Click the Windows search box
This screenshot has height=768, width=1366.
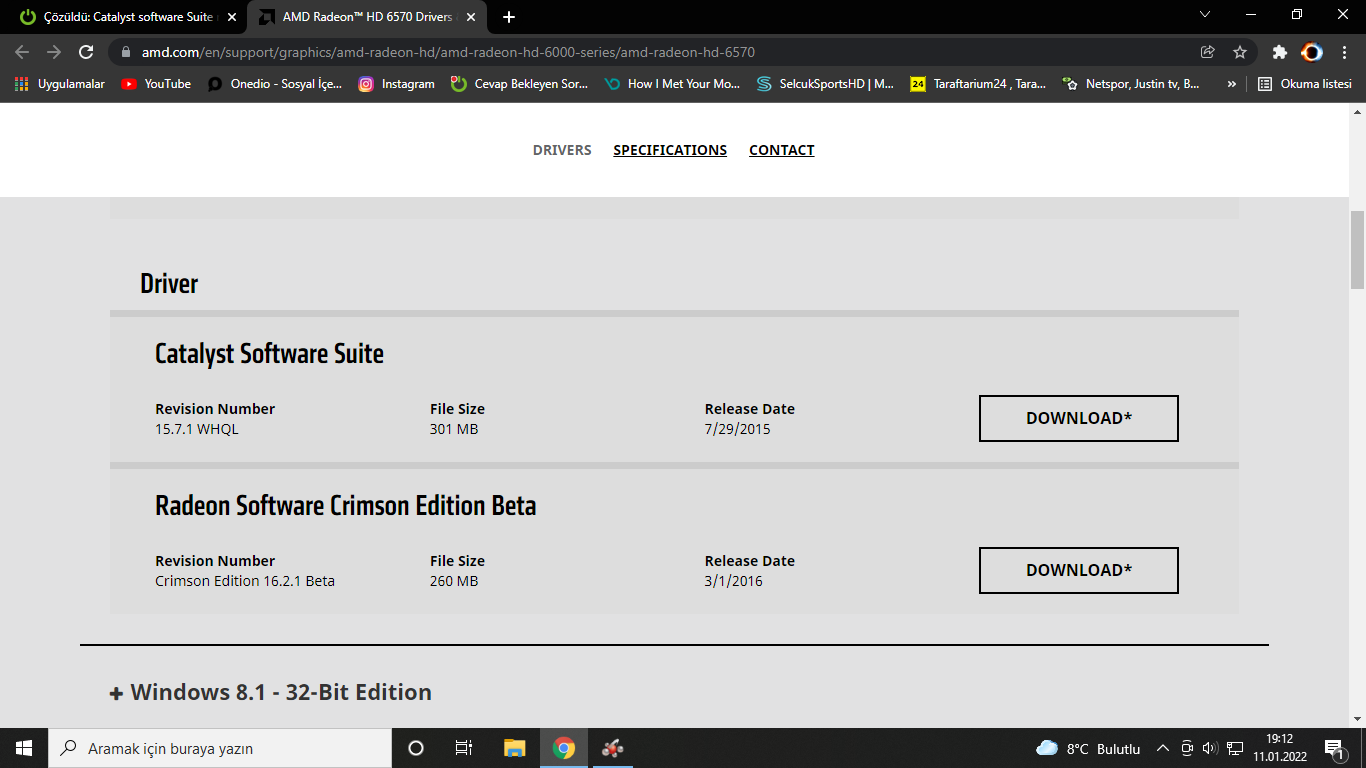point(220,748)
